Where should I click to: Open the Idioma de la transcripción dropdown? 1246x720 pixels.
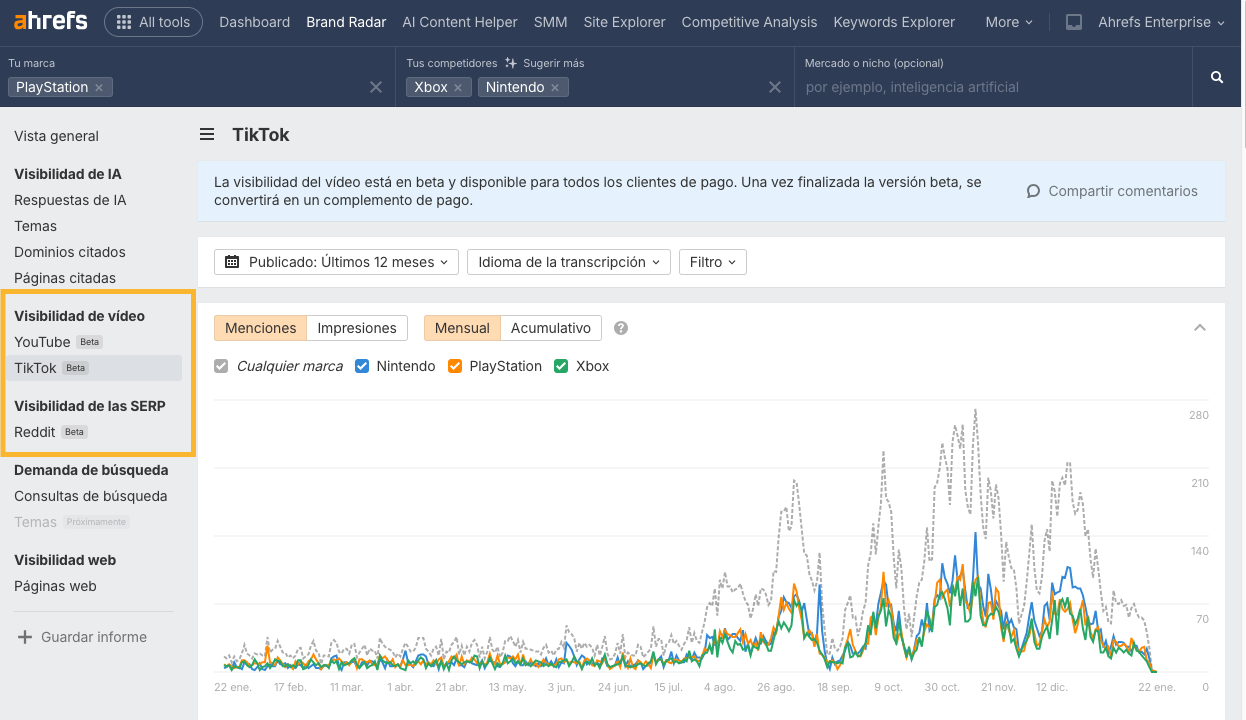point(568,262)
